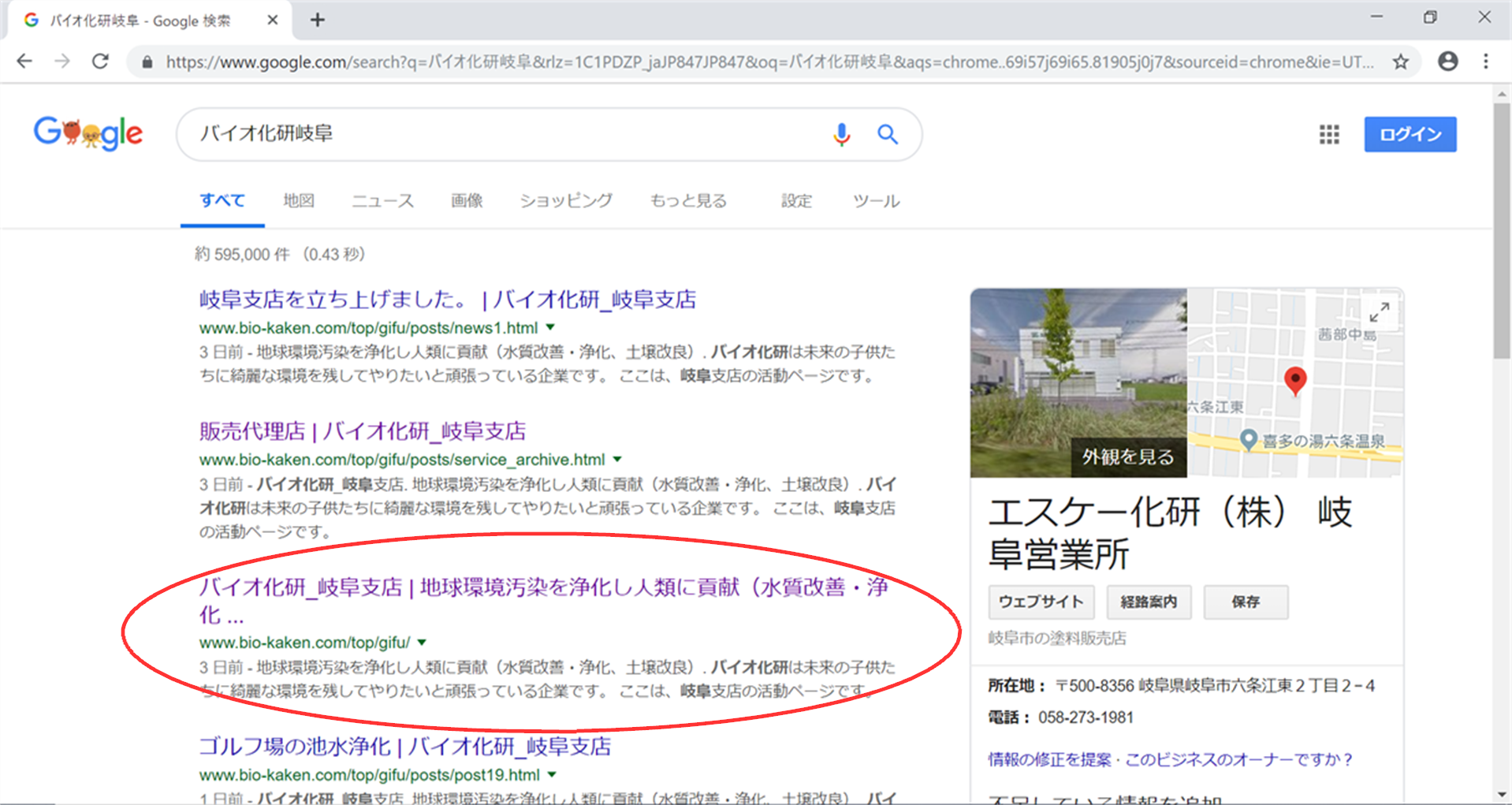1512x805 pixels.
Task: Open result バイオ化研_岐阜支店 地球環境汚染
Action: pos(543,600)
